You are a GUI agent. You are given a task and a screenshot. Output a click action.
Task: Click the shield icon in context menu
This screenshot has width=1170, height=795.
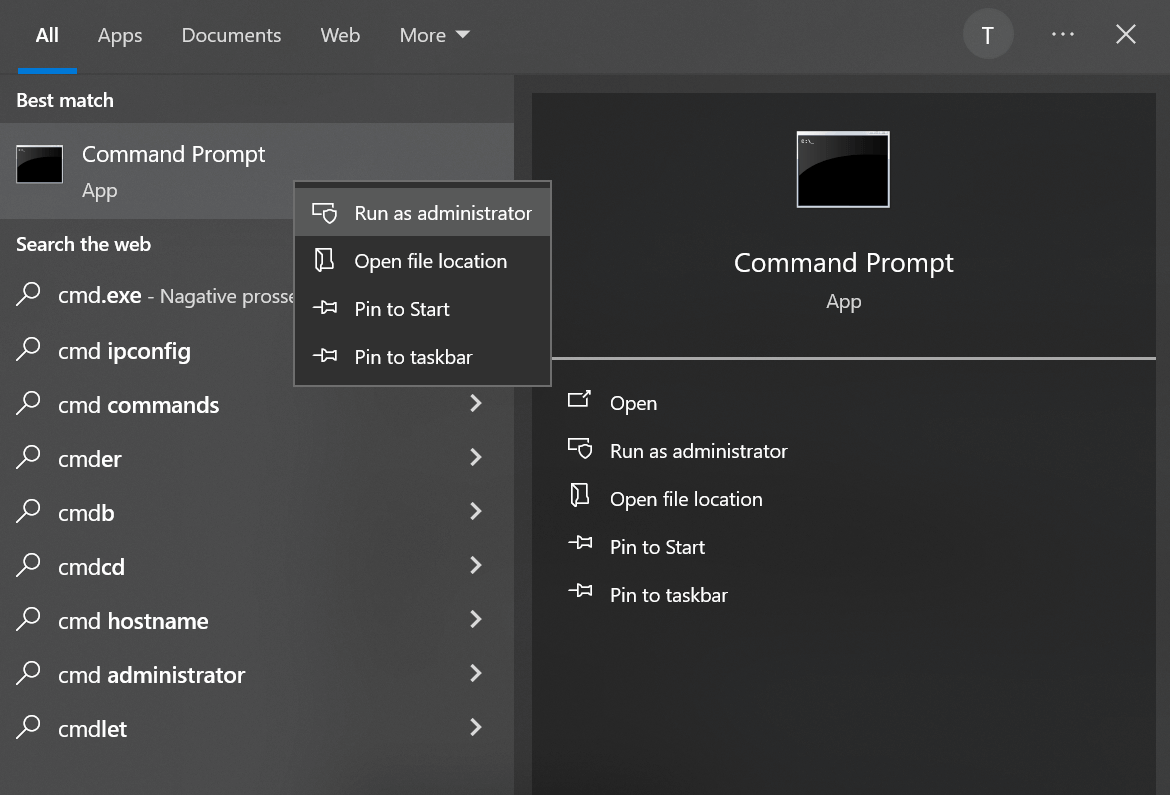pyautogui.click(x=325, y=213)
